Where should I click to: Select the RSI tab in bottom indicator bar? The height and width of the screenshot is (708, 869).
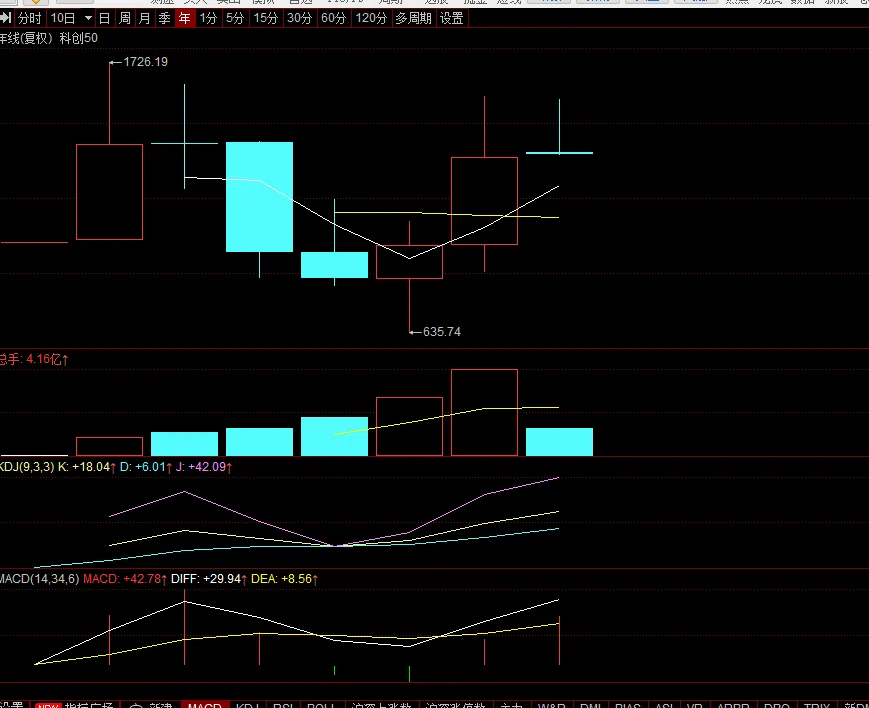tap(283, 705)
